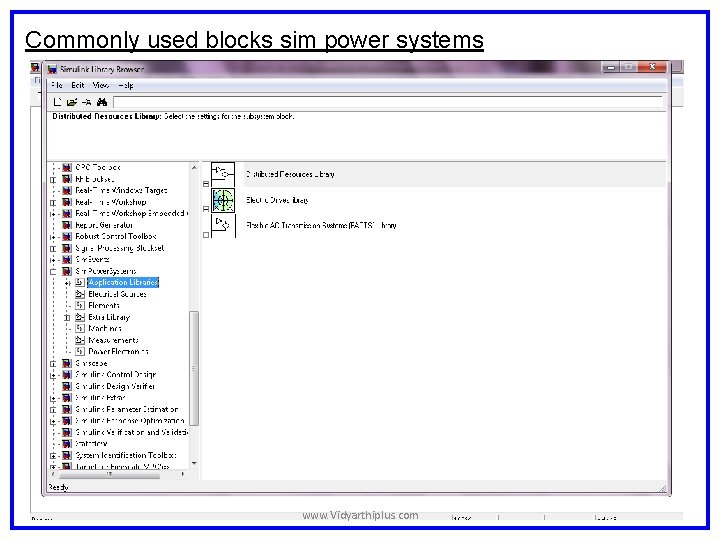Select the Robust Control Toolbox label
This screenshot has width=720, height=540.
pyautogui.click(x=116, y=236)
